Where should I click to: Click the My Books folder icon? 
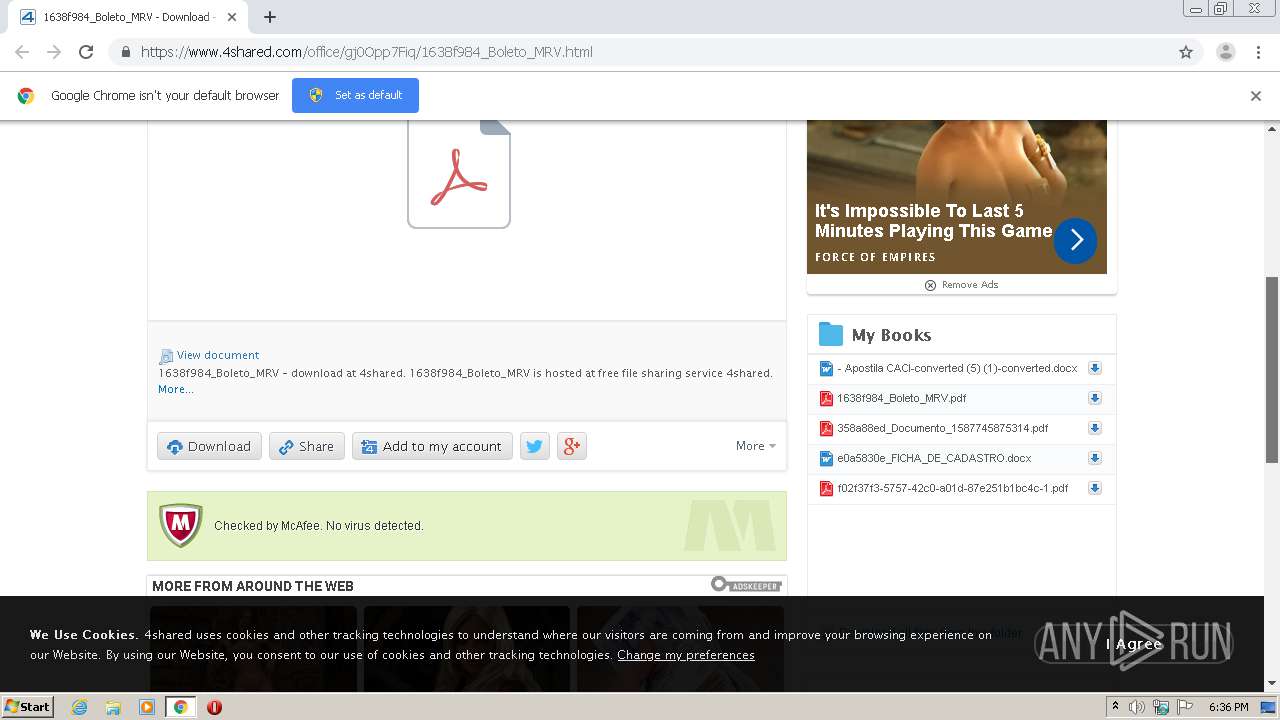(831, 334)
